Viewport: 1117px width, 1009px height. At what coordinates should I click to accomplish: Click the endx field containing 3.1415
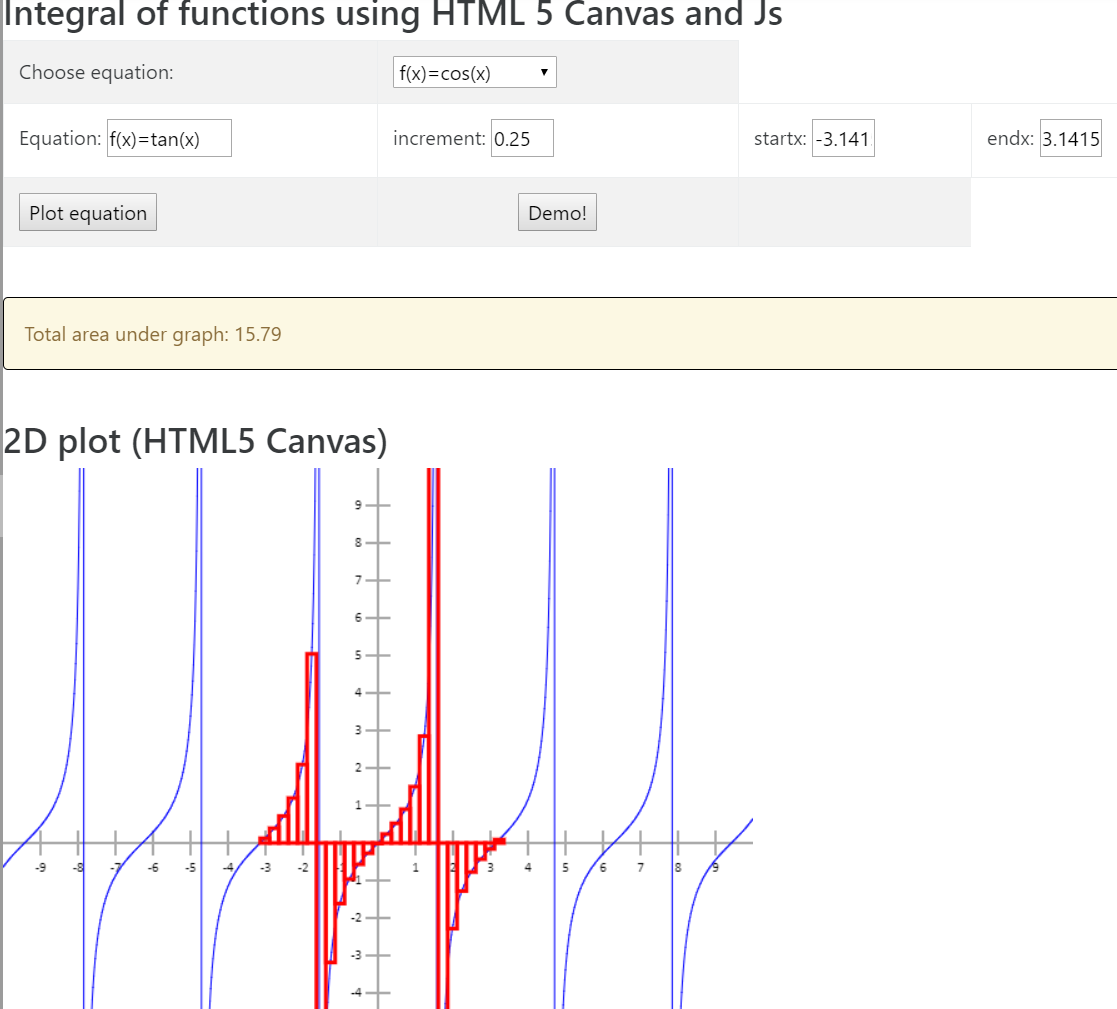click(x=1069, y=139)
